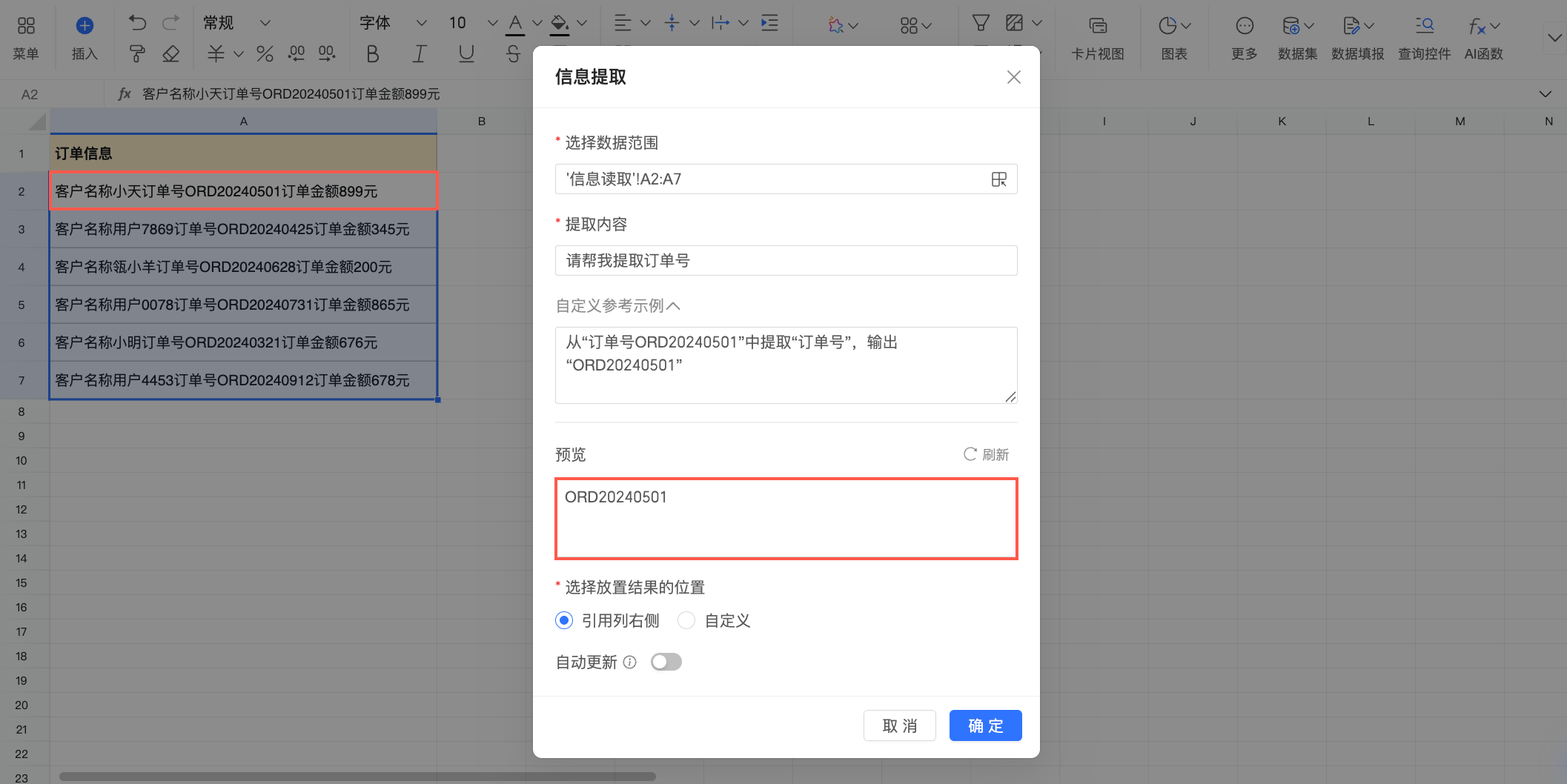Click the 提取内容 input field
The width and height of the screenshot is (1567, 784).
786,261
